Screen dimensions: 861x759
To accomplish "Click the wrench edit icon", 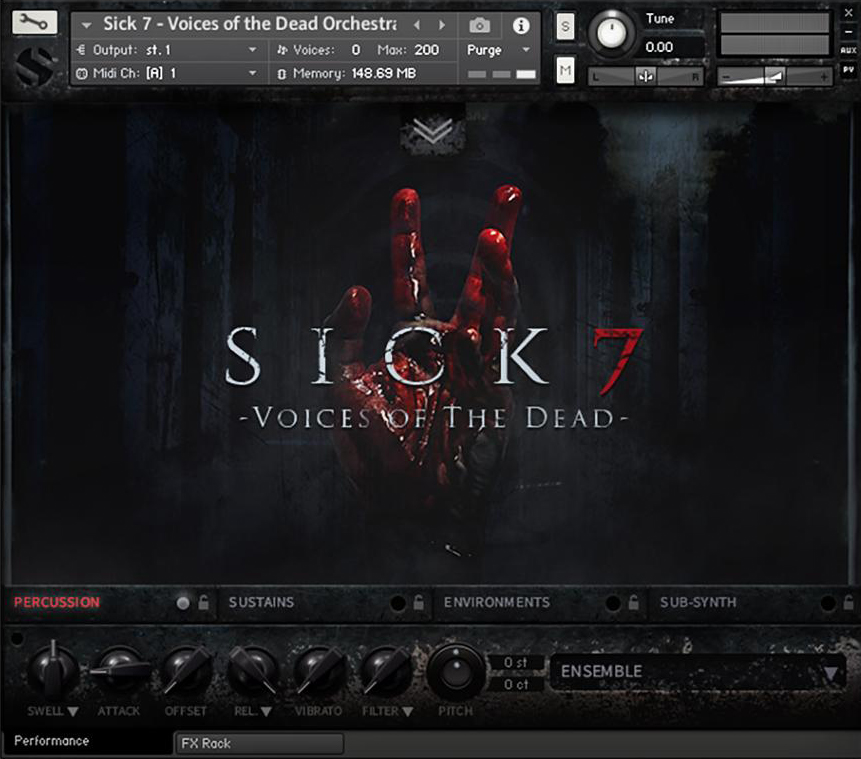I will click(x=33, y=20).
